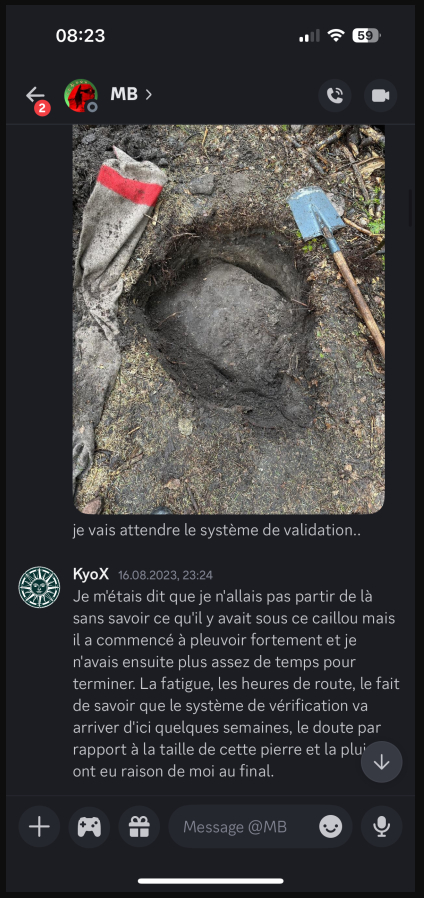
Task: Start a video call with MB
Action: (x=381, y=95)
